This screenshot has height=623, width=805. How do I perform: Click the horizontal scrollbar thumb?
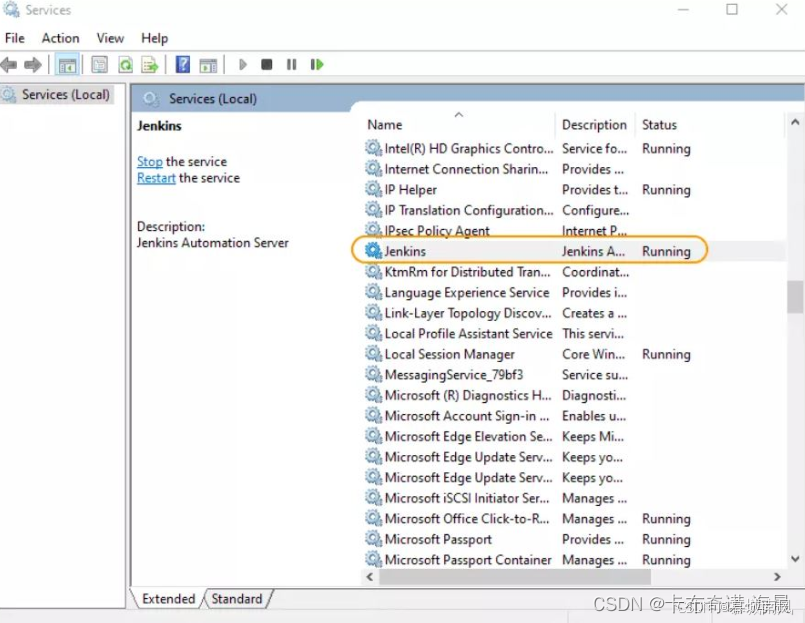click(515, 577)
